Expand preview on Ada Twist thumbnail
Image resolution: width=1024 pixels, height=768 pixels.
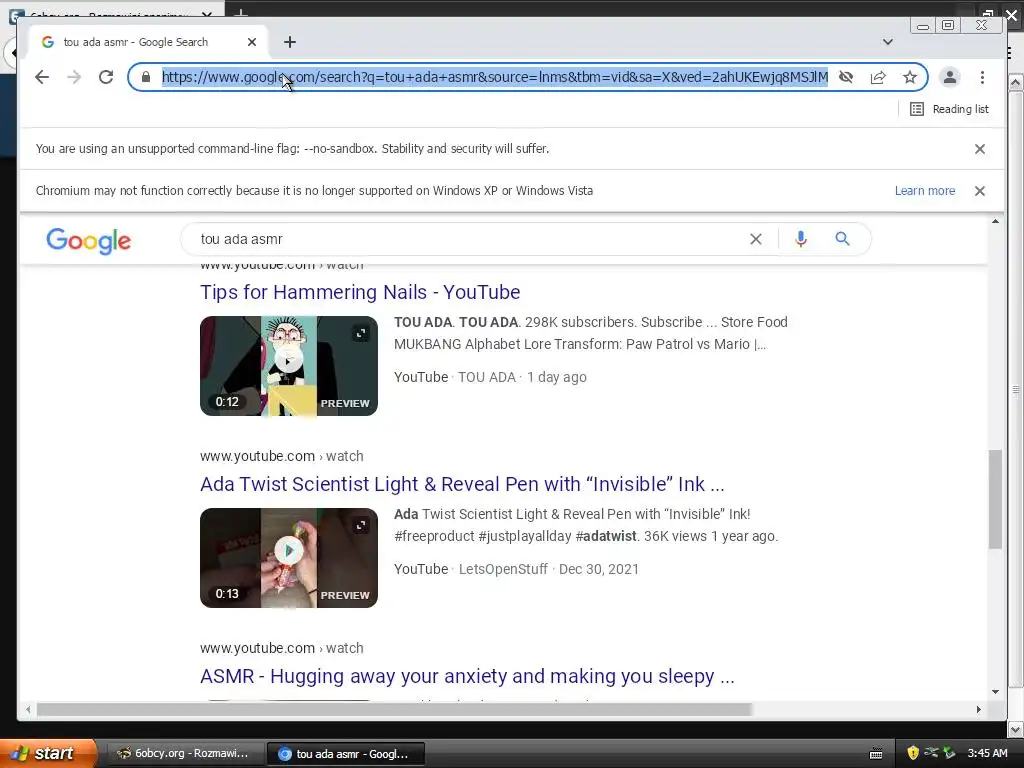pyautogui.click(x=361, y=525)
